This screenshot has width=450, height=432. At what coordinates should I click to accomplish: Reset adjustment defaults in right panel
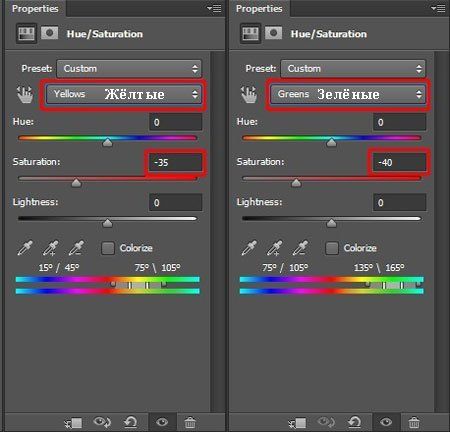coord(355,422)
